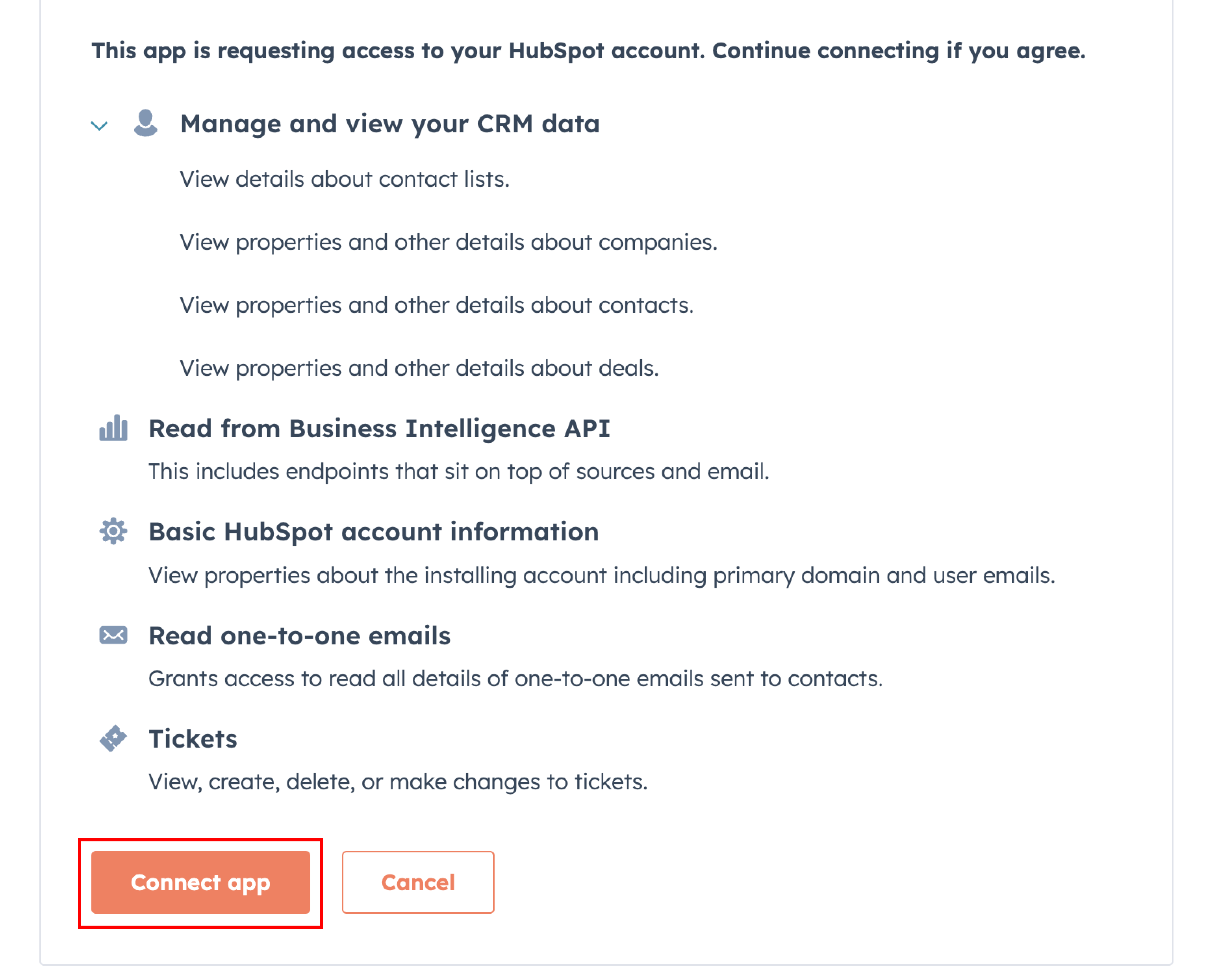Select Read from Business Intelligence API heading
Image resolution: width=1205 pixels, height=980 pixels.
(x=379, y=429)
